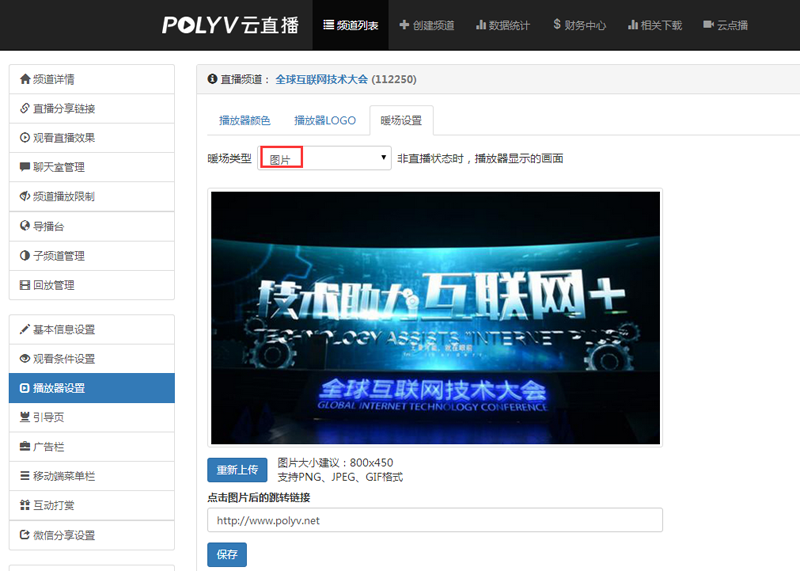Click the bar chart icon for 数据统计
The height and width of the screenshot is (571, 800).
pos(481,25)
